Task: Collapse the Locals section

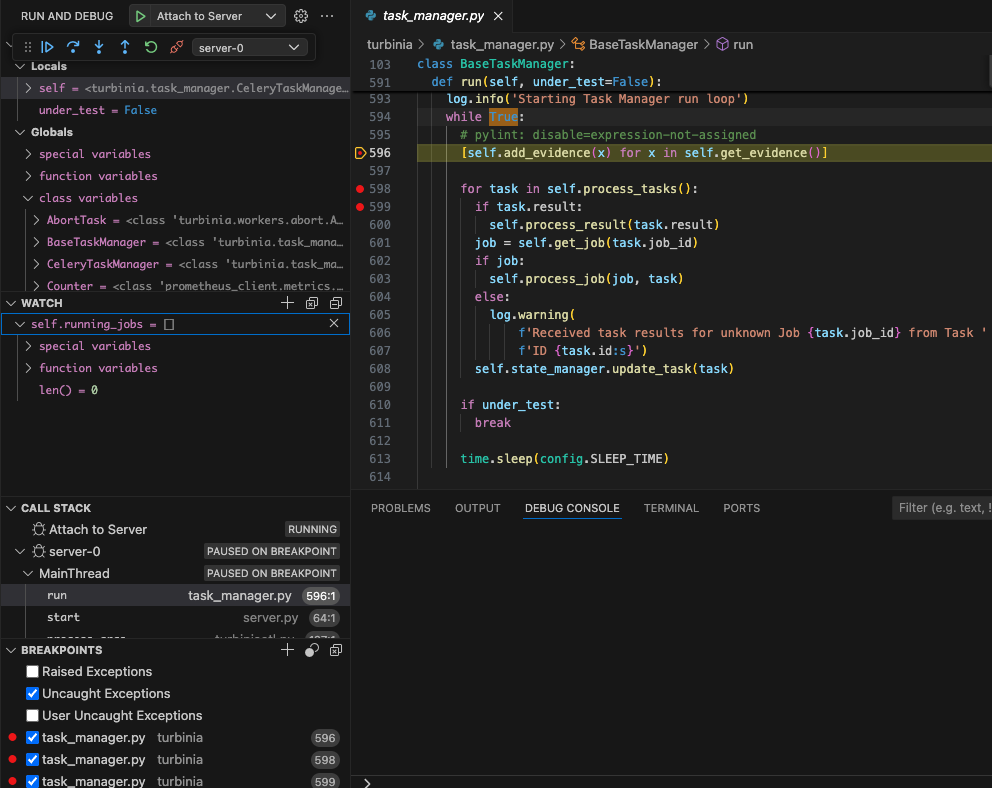Action: coord(20,66)
